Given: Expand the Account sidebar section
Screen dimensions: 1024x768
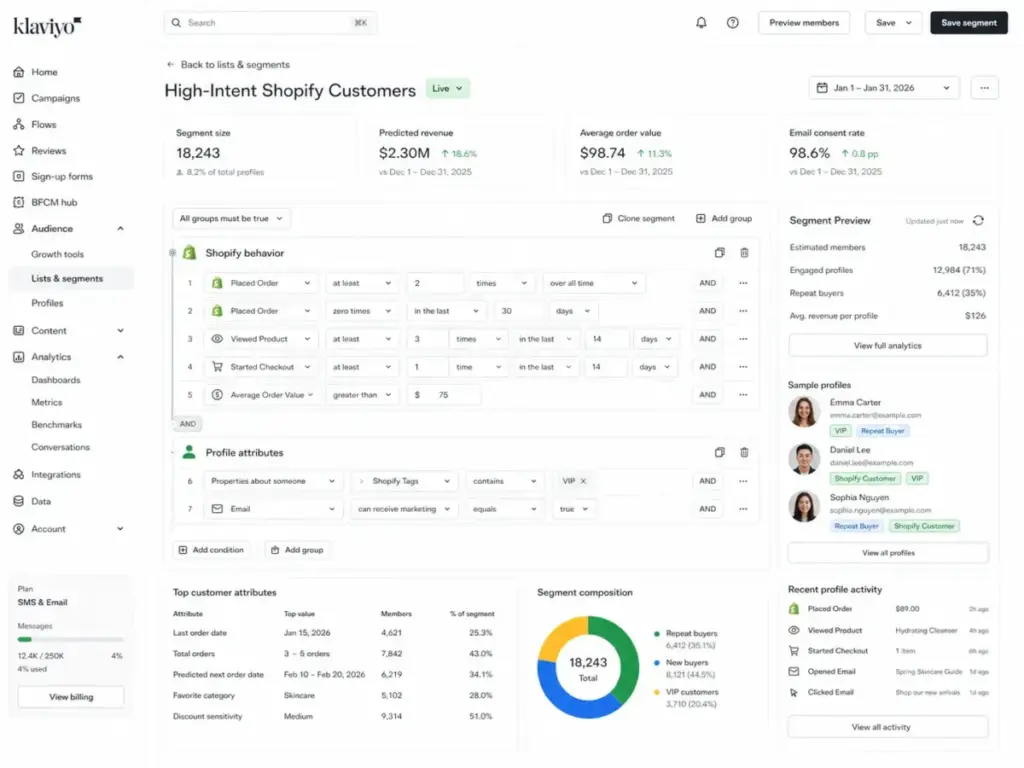Looking at the screenshot, I should point(120,529).
